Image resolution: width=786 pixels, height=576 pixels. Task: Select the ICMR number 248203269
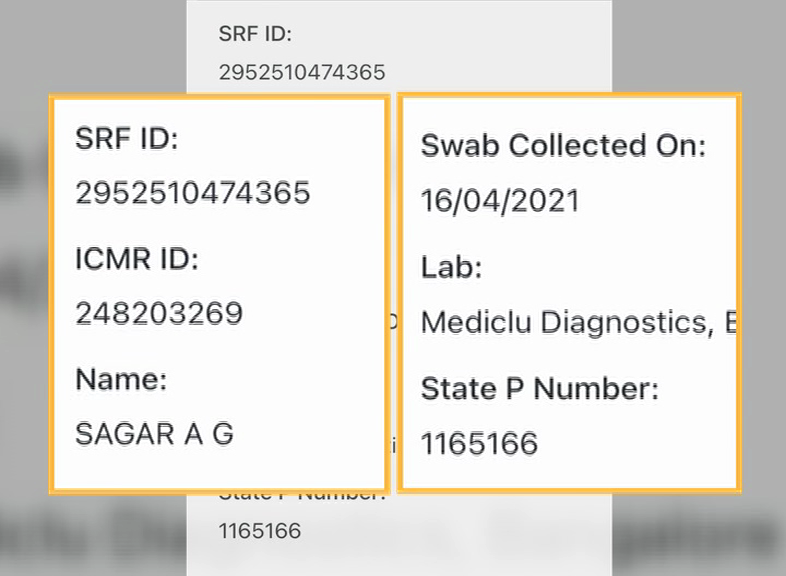pos(159,313)
